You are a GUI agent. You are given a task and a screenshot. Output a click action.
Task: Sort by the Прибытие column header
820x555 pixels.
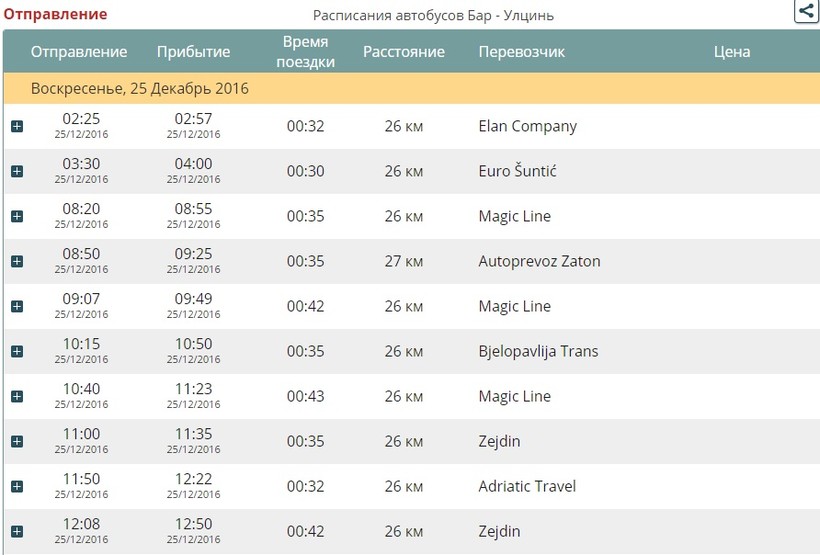[193, 52]
